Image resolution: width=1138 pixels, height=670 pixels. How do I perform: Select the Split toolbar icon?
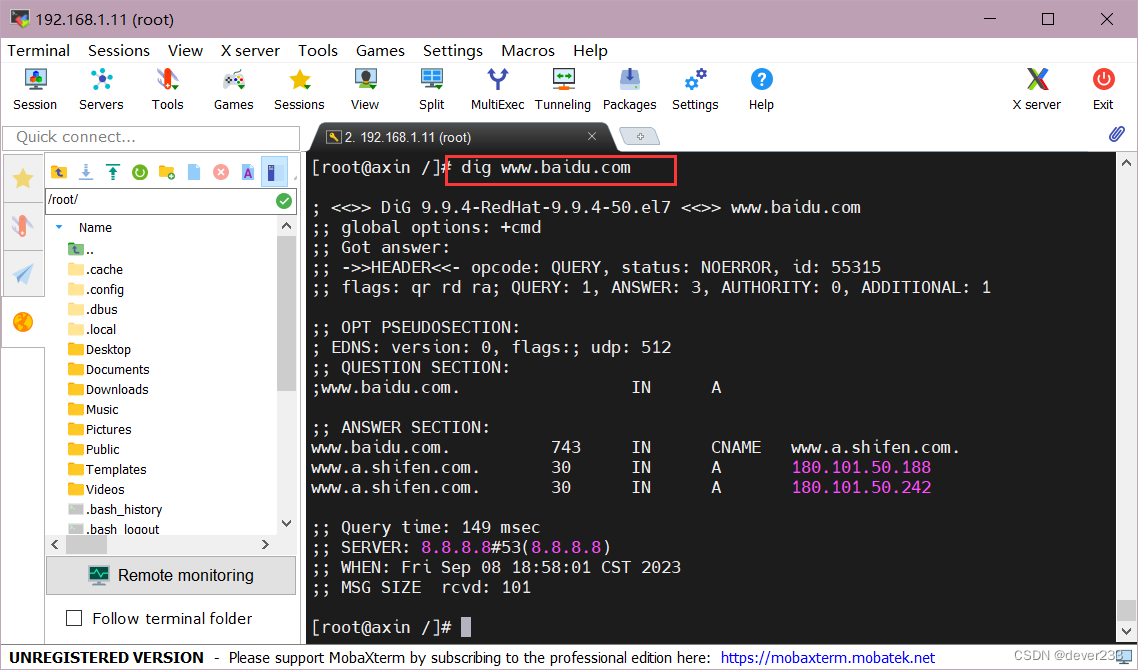[431, 89]
